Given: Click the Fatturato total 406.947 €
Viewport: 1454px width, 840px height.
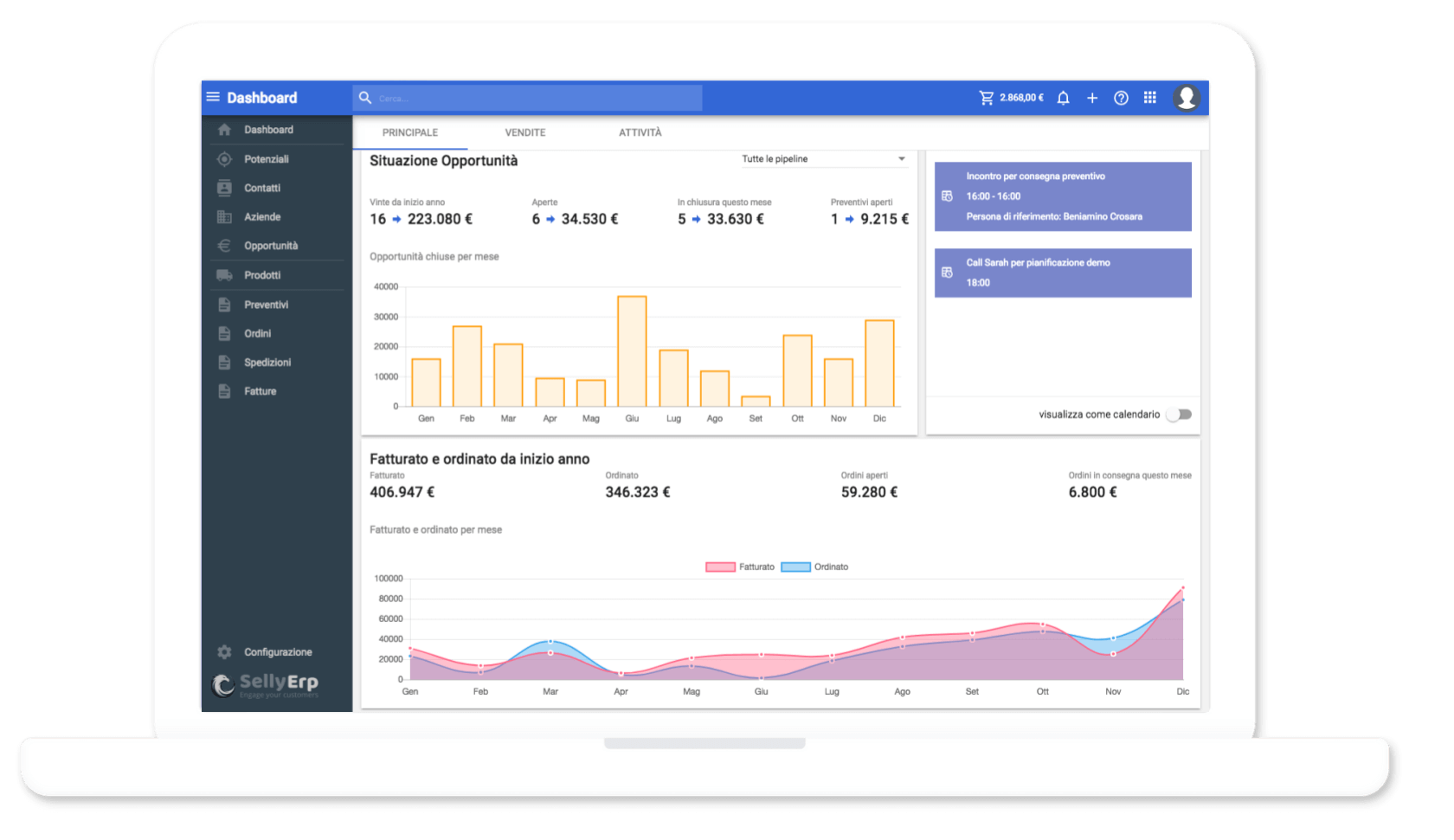Looking at the screenshot, I should pyautogui.click(x=402, y=492).
